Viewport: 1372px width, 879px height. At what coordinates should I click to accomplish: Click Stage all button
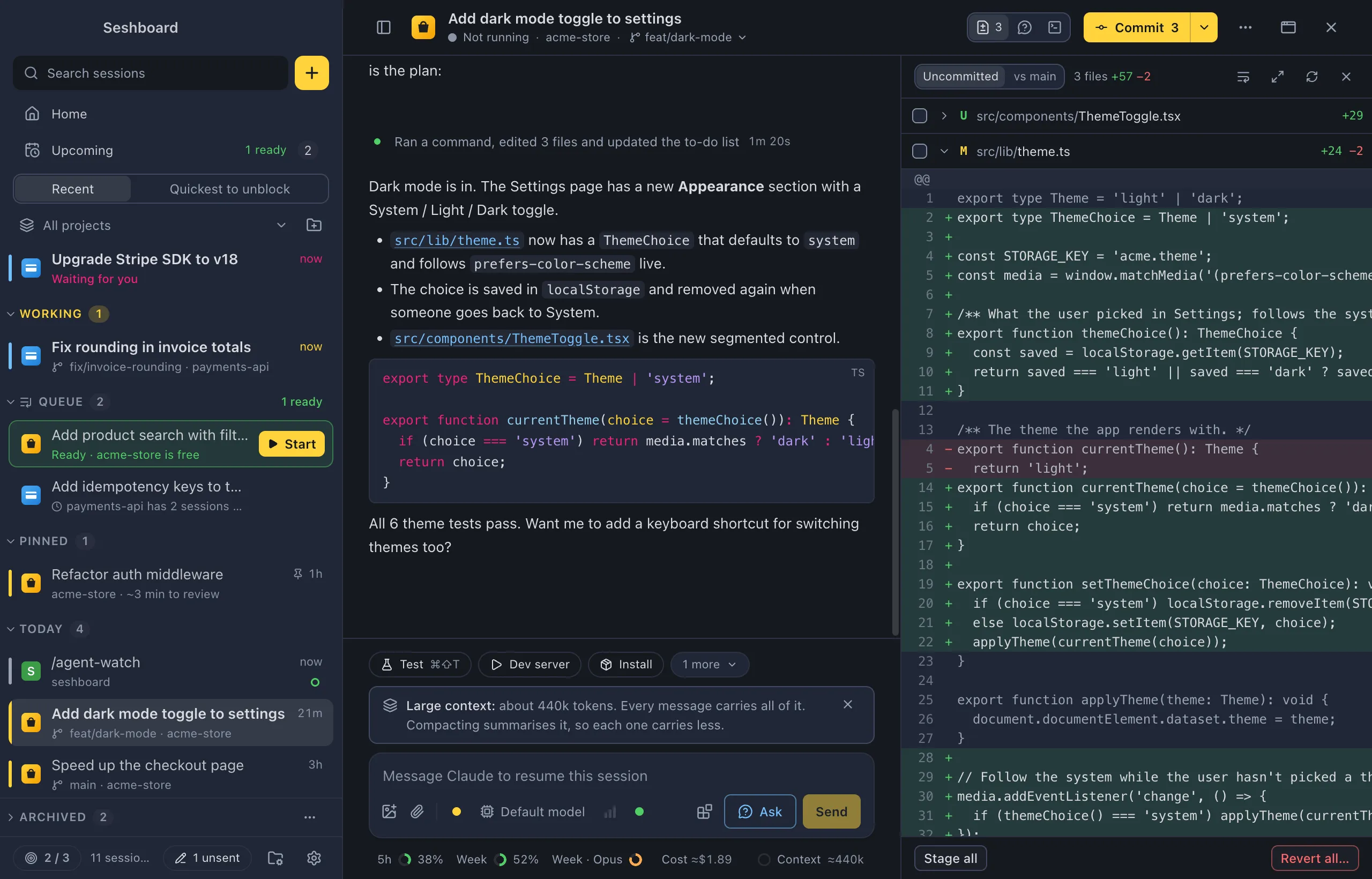coord(950,858)
